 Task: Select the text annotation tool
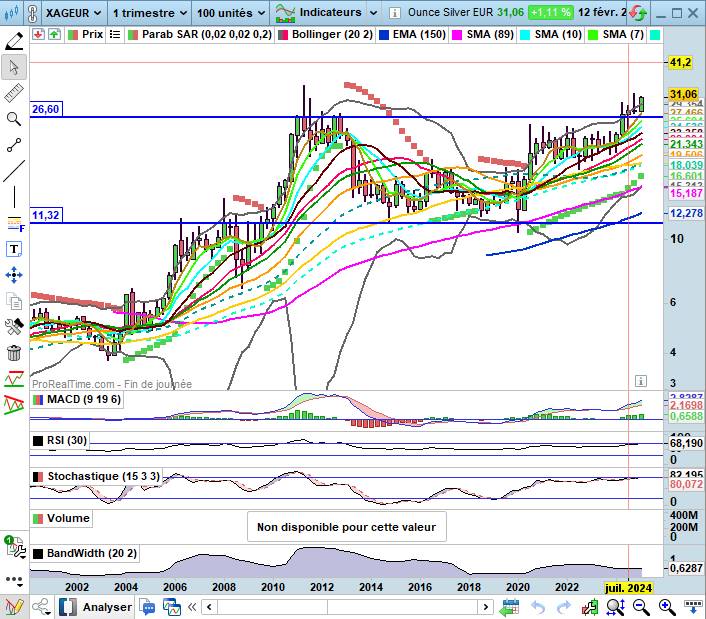pos(14,248)
